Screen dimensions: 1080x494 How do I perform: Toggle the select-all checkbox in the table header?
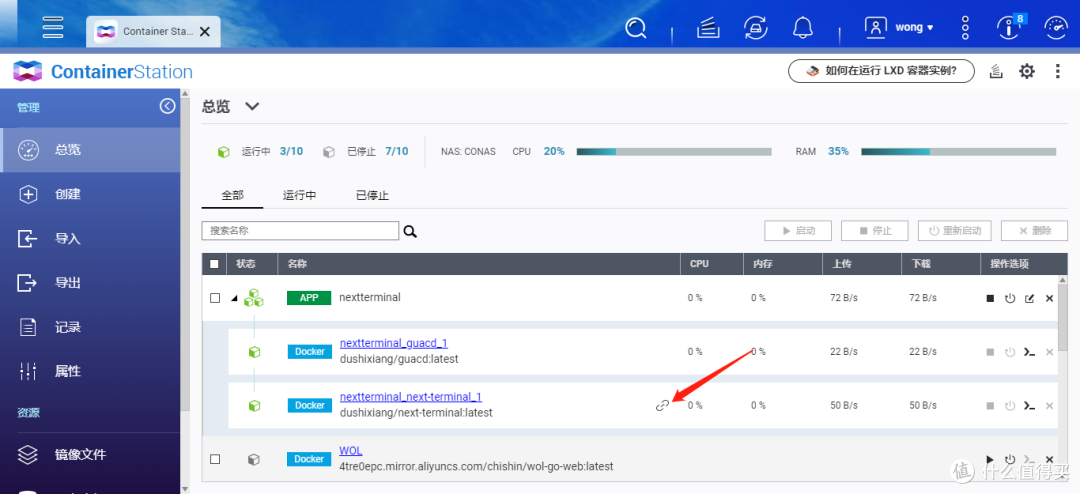214,264
